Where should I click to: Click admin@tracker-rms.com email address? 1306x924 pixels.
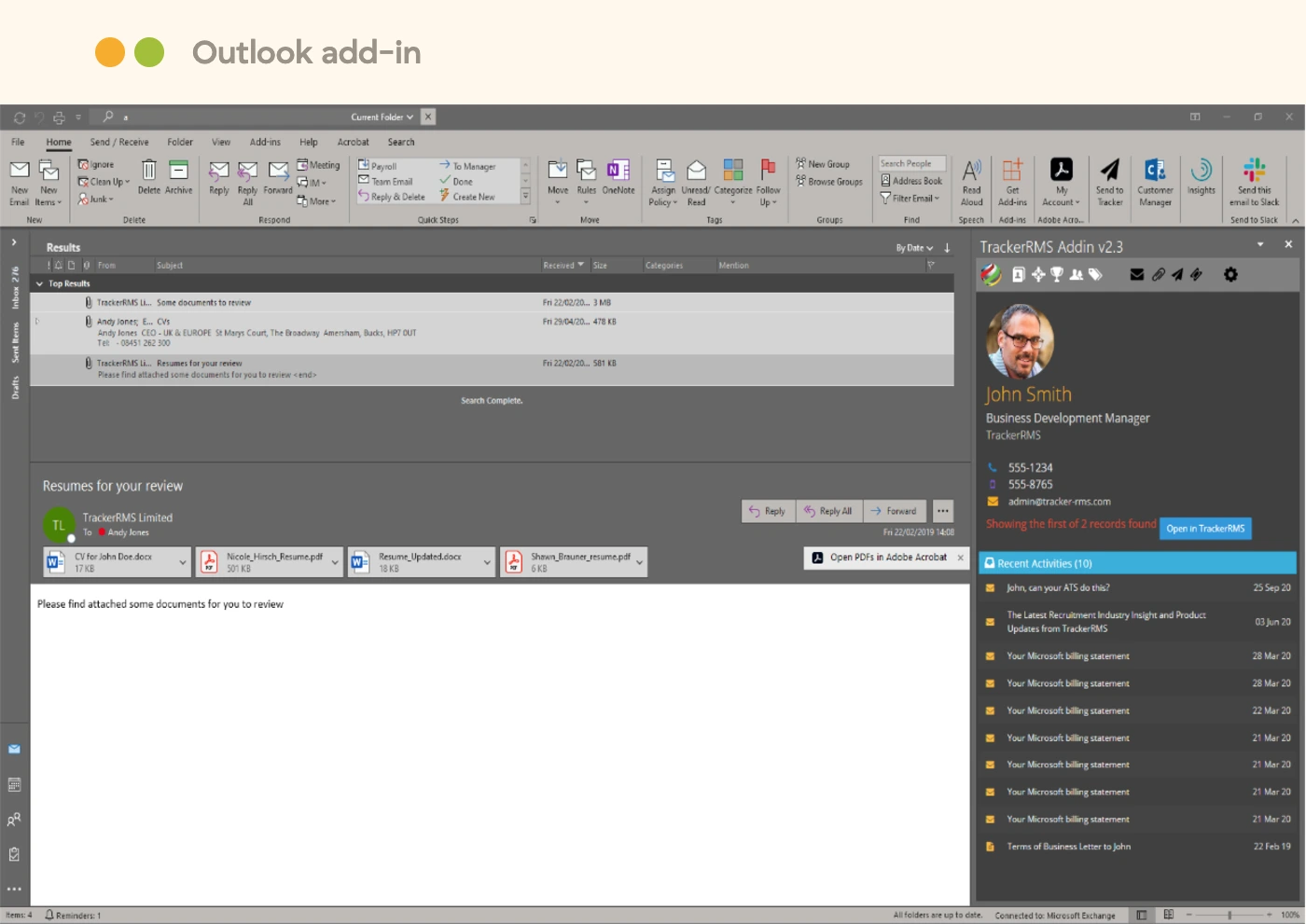point(1059,502)
